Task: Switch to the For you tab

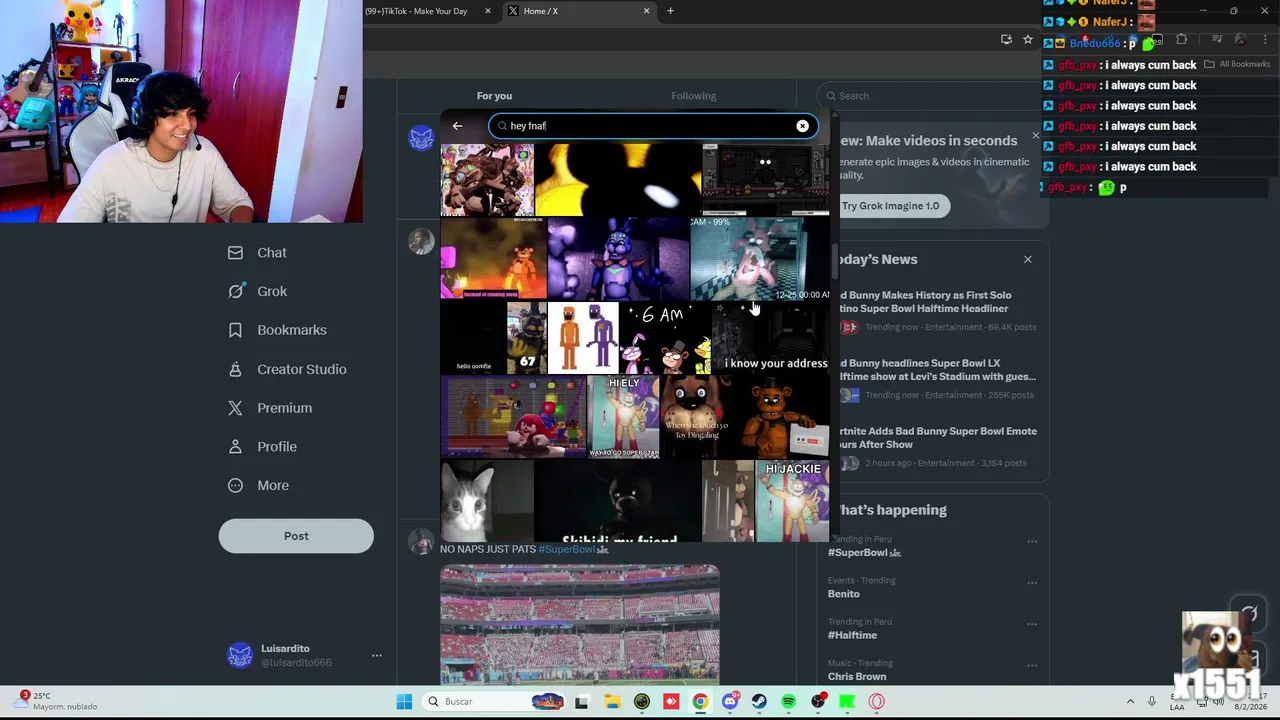Action: [x=494, y=96]
